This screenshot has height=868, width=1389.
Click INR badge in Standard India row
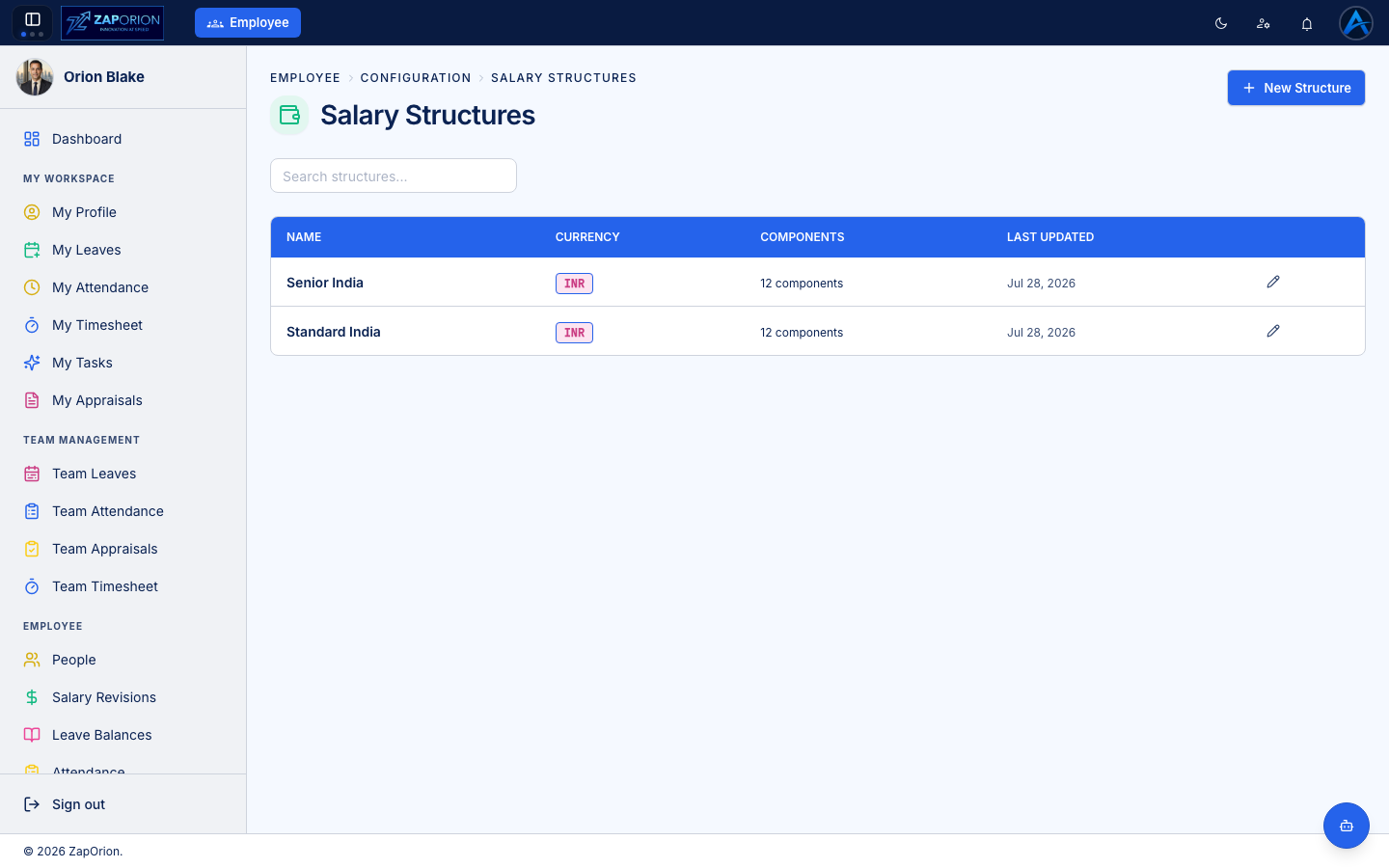574,333
